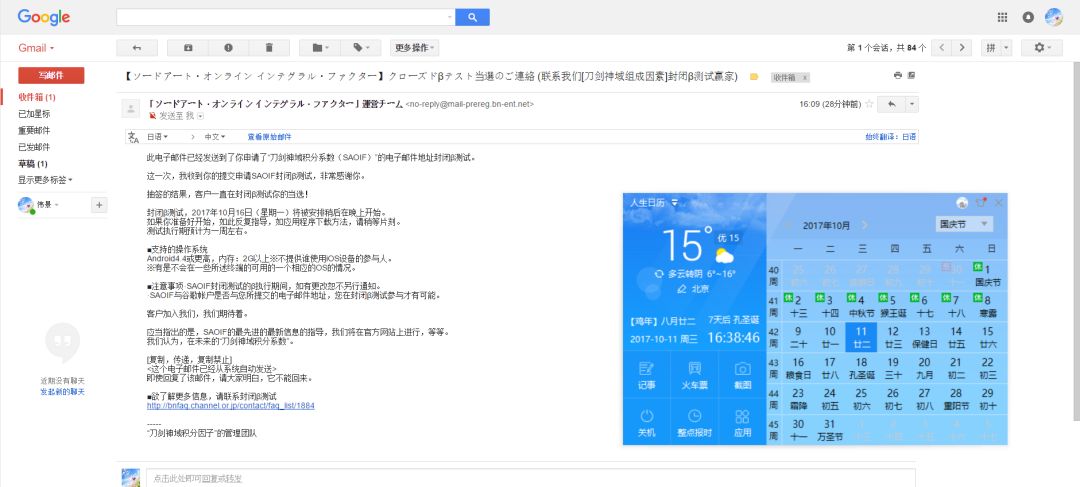Viewport: 1080px width, 487px height.
Task: Open the 日语 source language dropdown
Action: click(x=157, y=137)
